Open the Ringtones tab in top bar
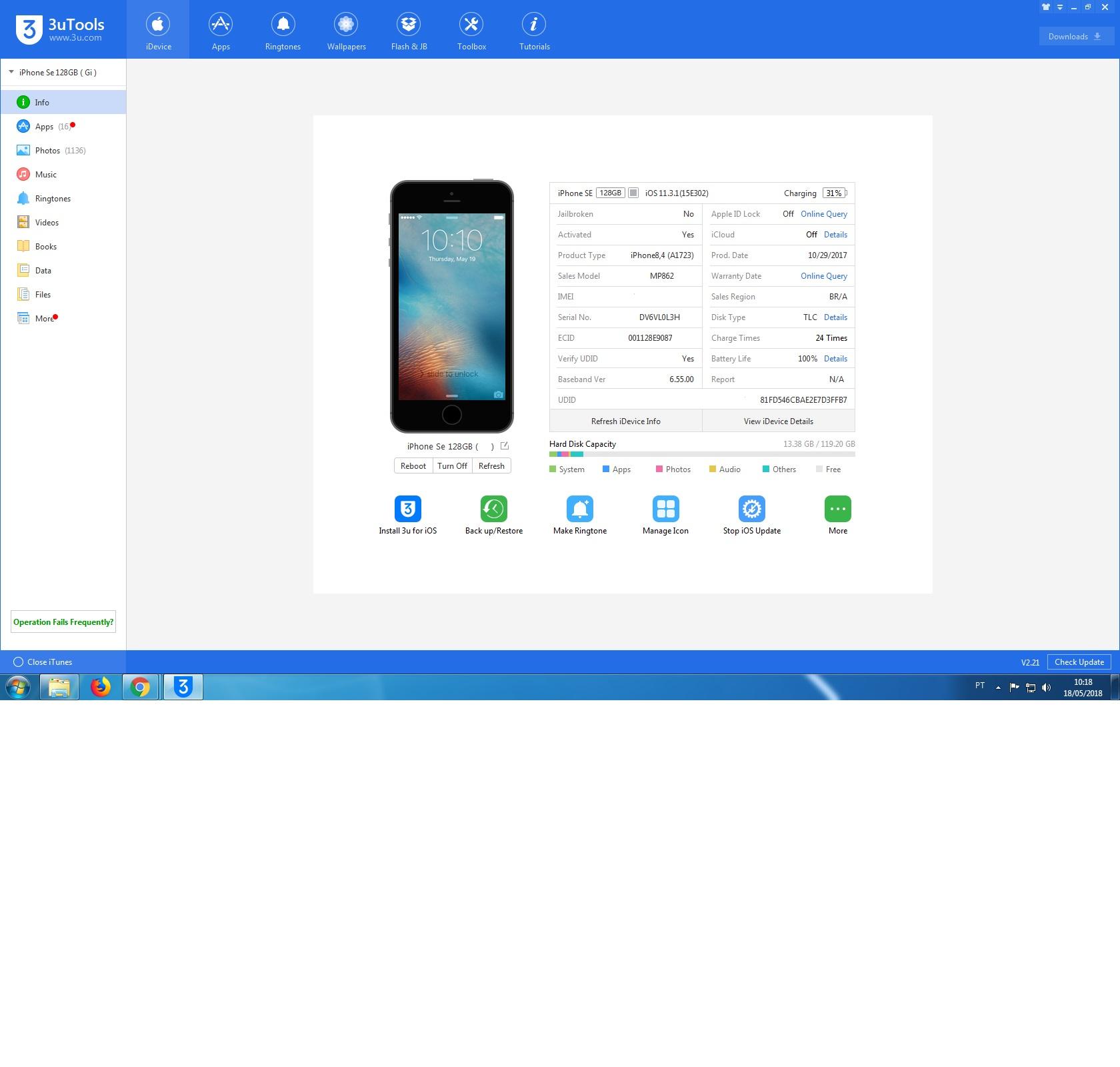The width and height of the screenshot is (1120, 1067). click(x=283, y=30)
